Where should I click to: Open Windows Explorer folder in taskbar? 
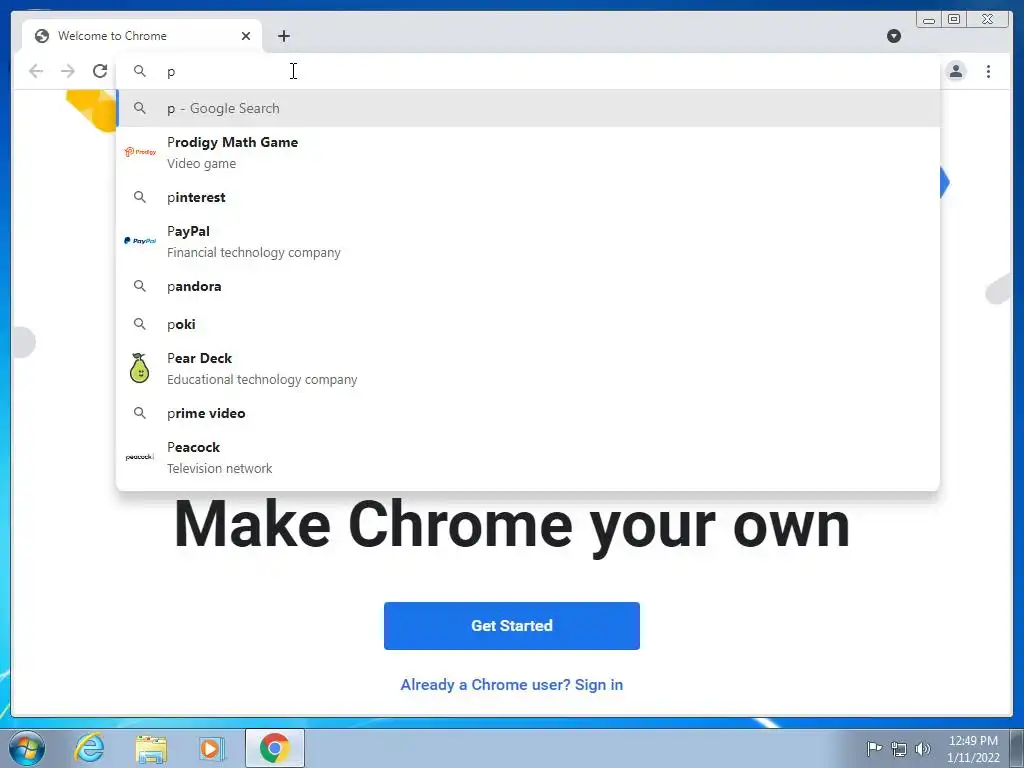pos(151,748)
